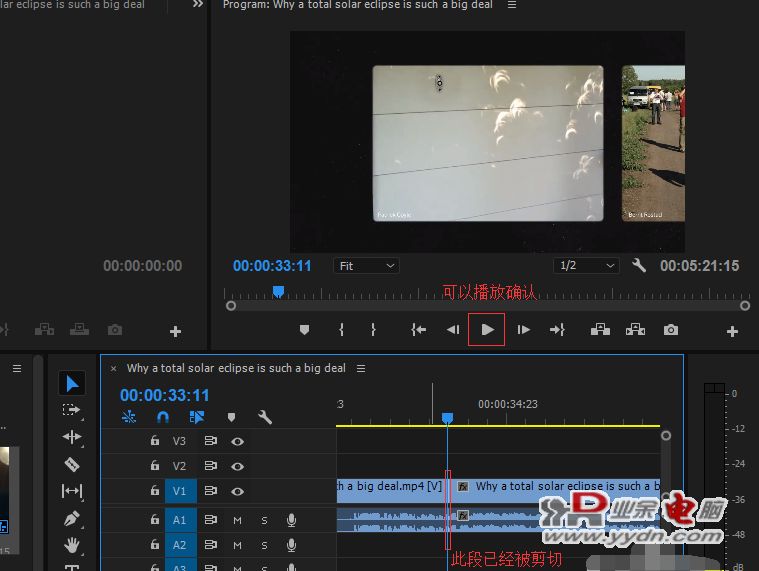The image size is (759, 571).
Task: Close the sequence tab in timeline
Action: (x=113, y=369)
